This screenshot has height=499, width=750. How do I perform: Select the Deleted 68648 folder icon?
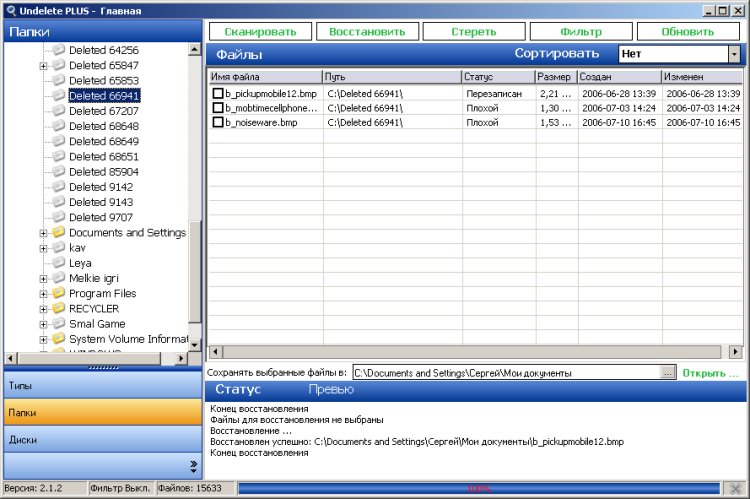pyautogui.click(x=58, y=125)
